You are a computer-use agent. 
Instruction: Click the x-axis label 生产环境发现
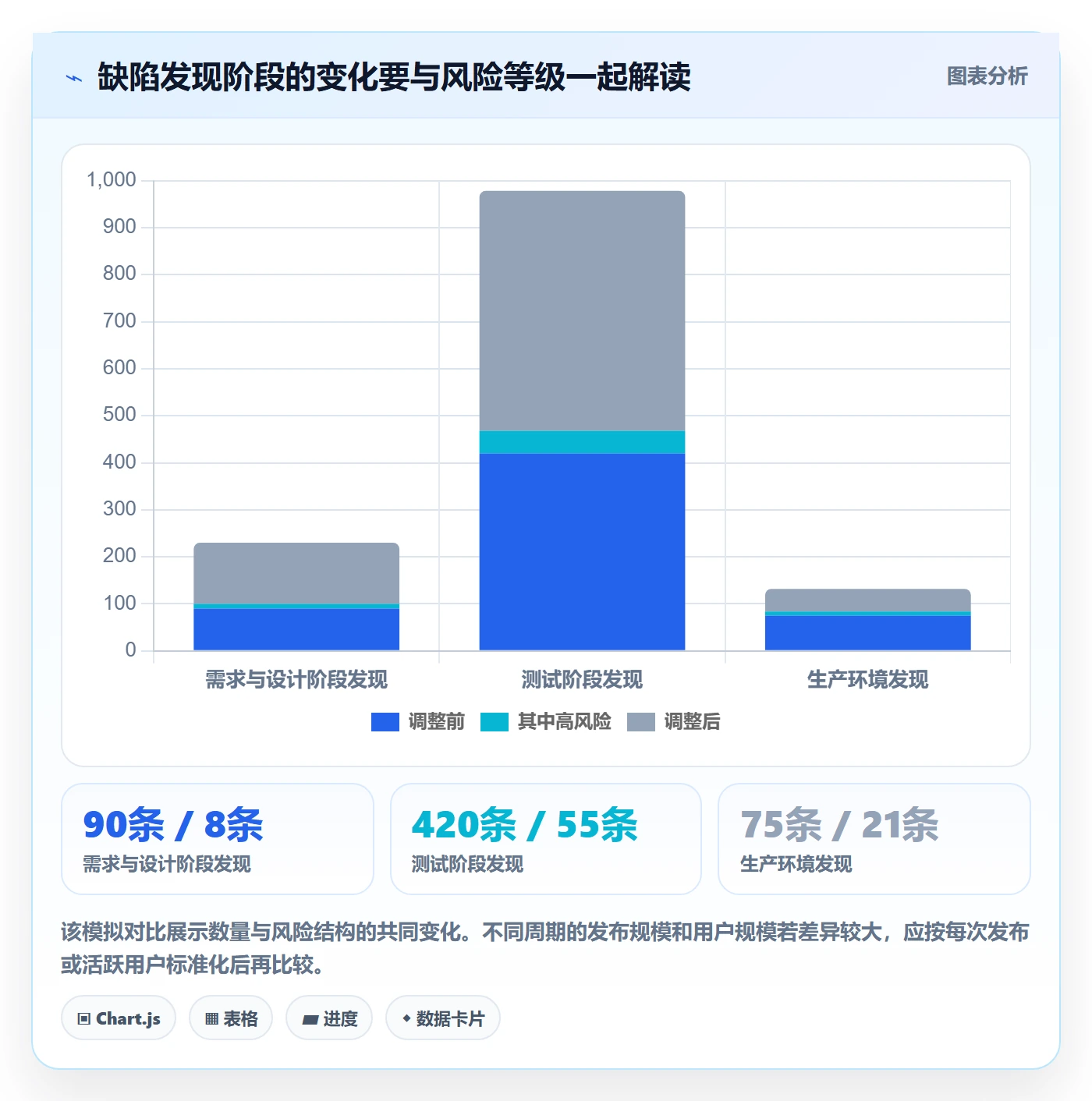(867, 679)
